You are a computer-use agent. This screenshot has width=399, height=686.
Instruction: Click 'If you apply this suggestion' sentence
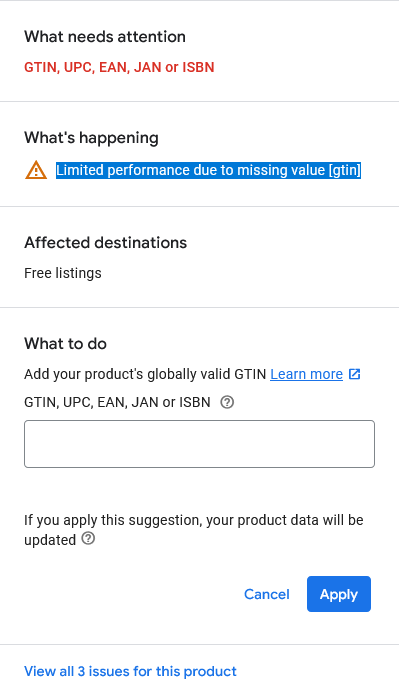click(x=194, y=520)
